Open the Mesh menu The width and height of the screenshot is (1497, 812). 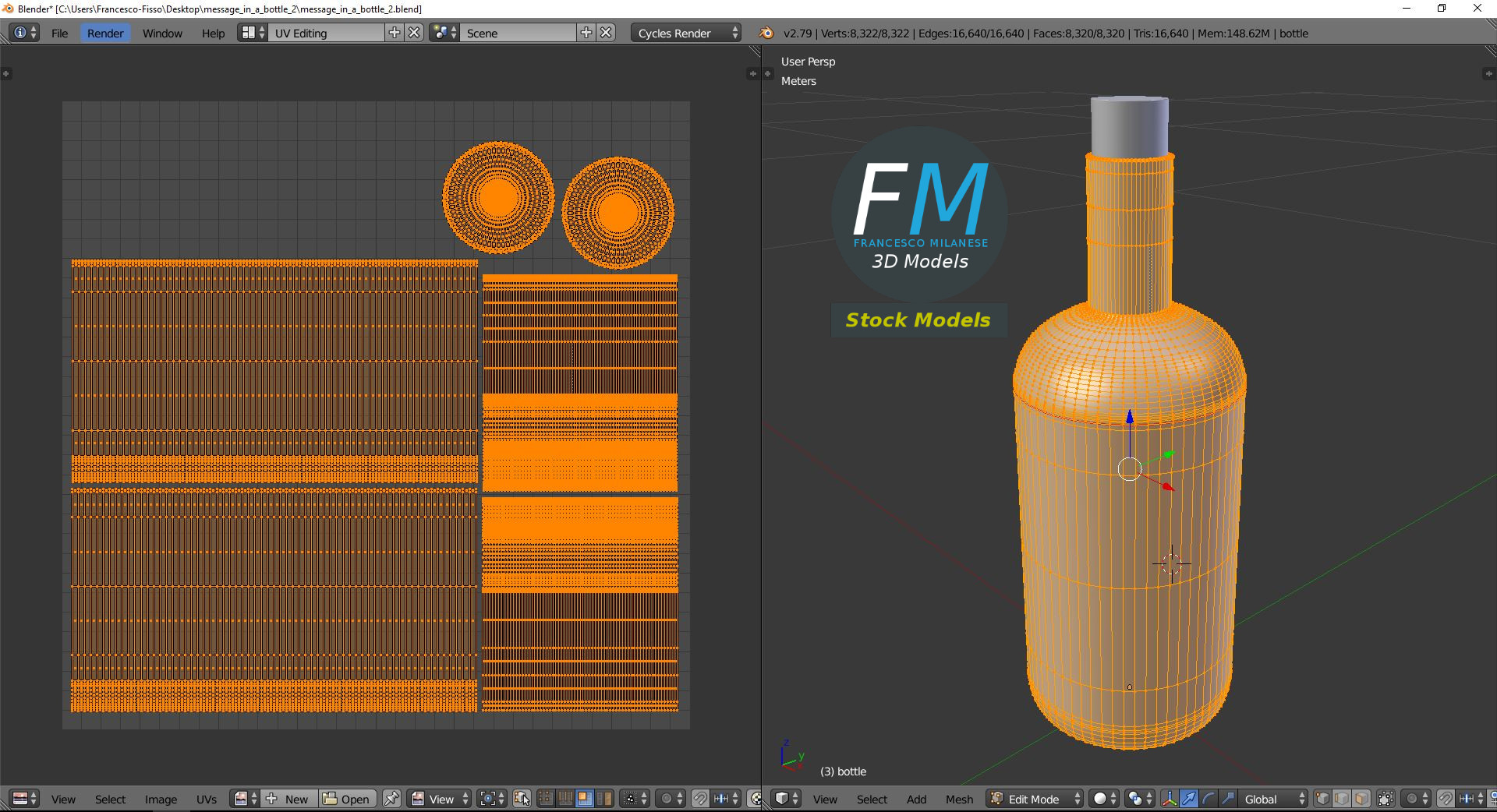pyautogui.click(x=959, y=800)
